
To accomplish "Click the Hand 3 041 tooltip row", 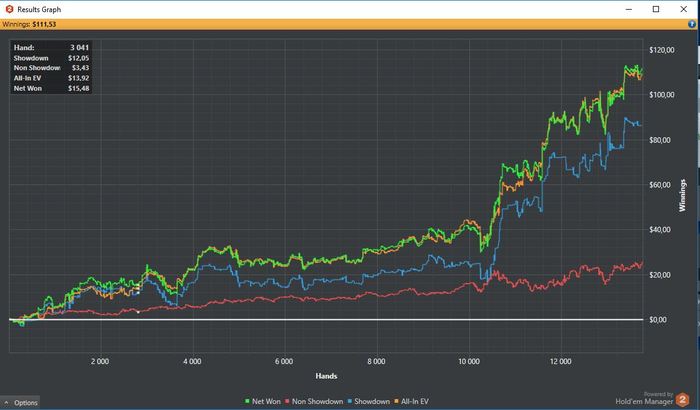I will [51, 47].
